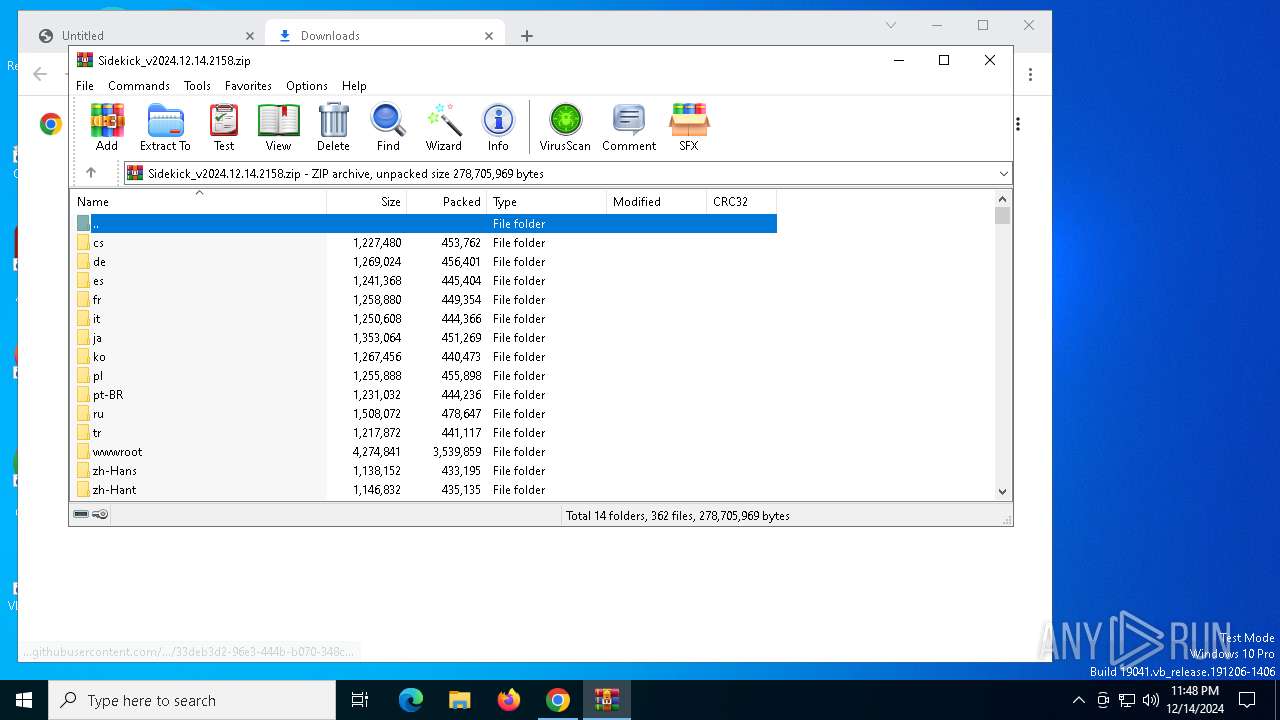Open the Favorites menu
The height and width of the screenshot is (720, 1280).
click(x=248, y=86)
